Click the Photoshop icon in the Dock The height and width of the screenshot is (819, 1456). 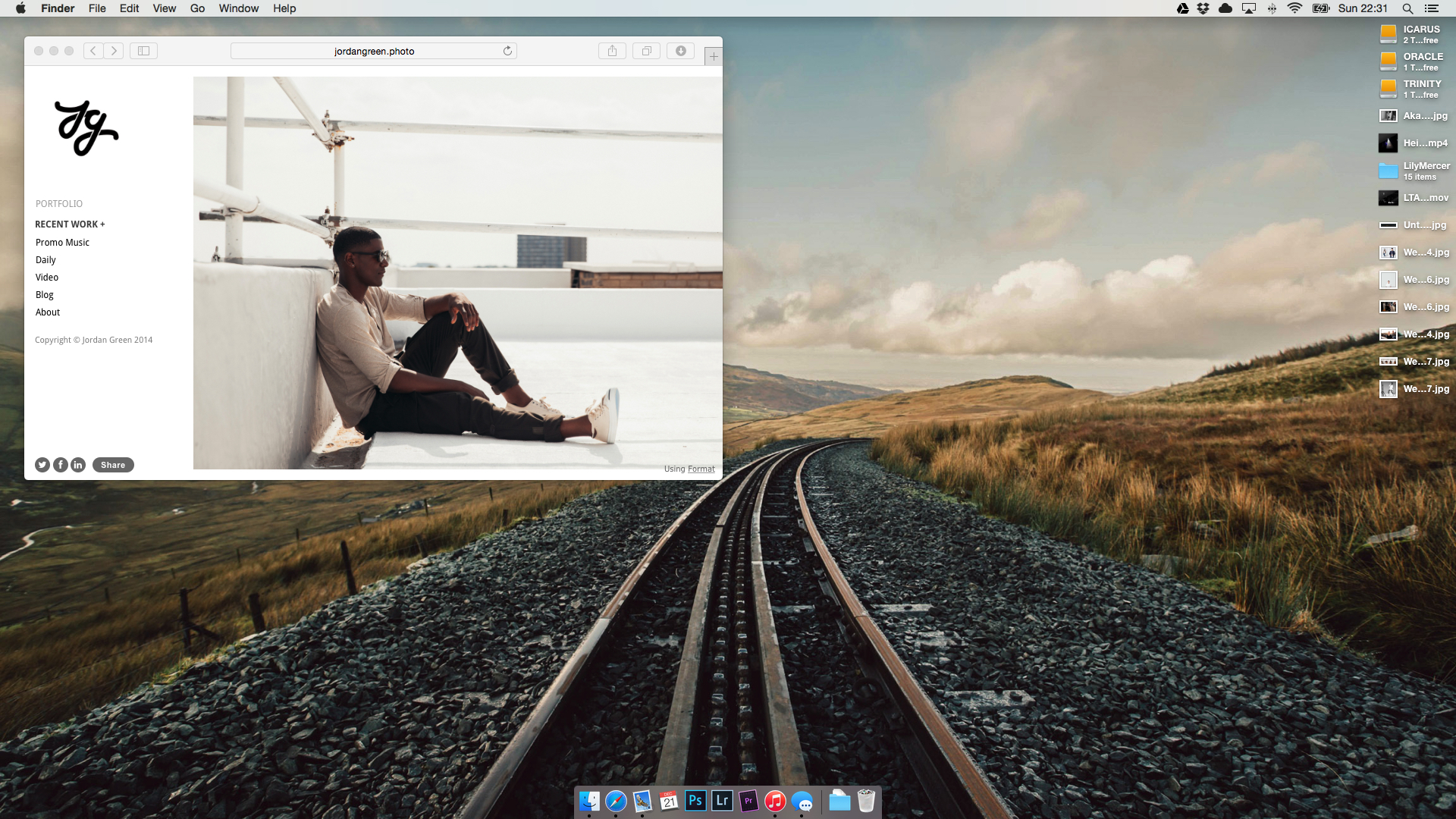coord(697,801)
